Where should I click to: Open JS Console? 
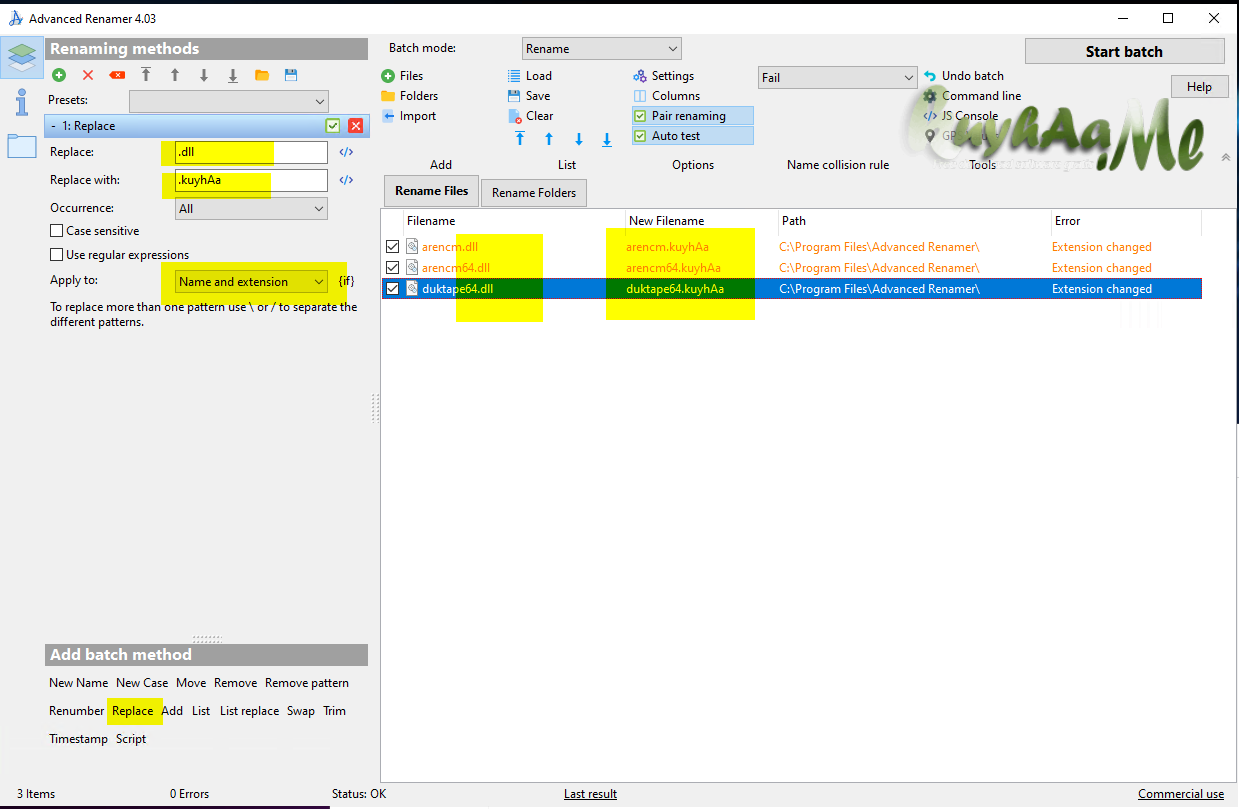coord(961,116)
